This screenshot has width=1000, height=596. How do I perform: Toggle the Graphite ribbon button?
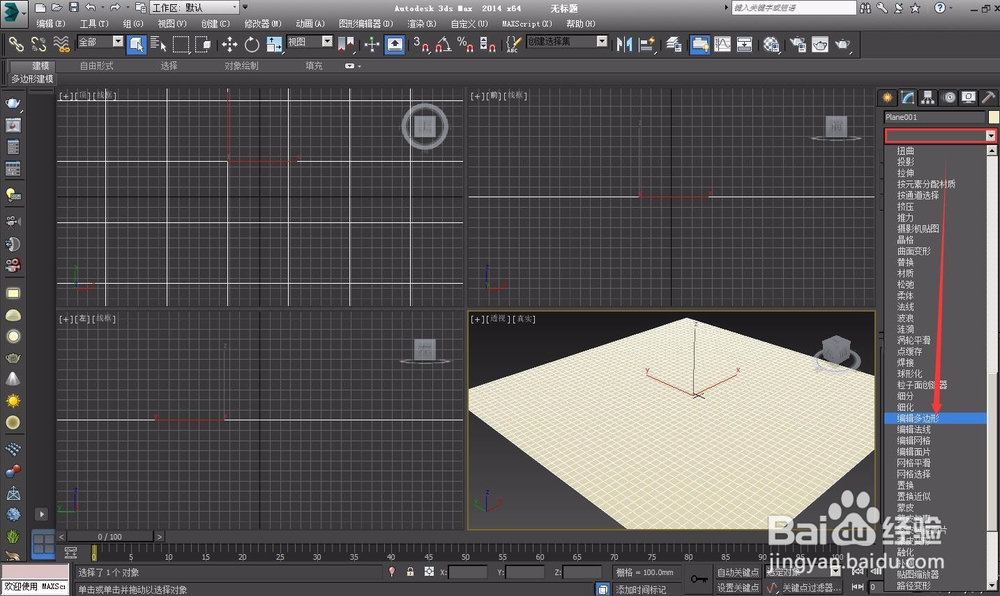tap(700, 44)
